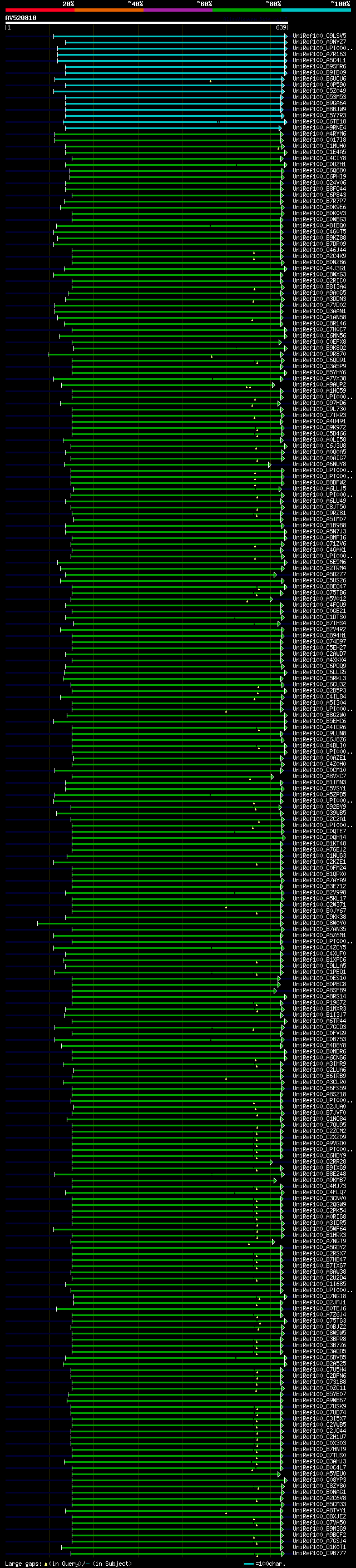Click the red 20% identity legend segment

coord(39,10)
